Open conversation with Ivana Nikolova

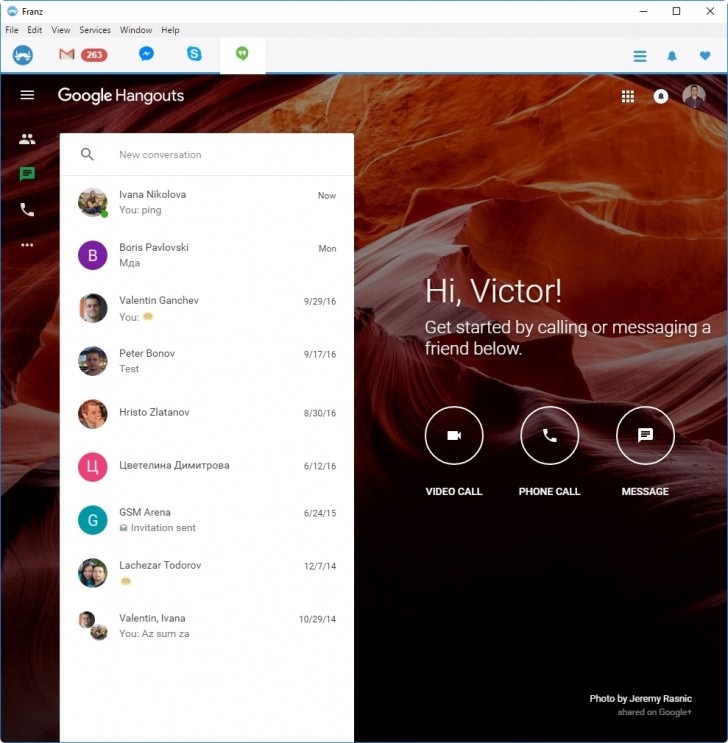click(207, 202)
